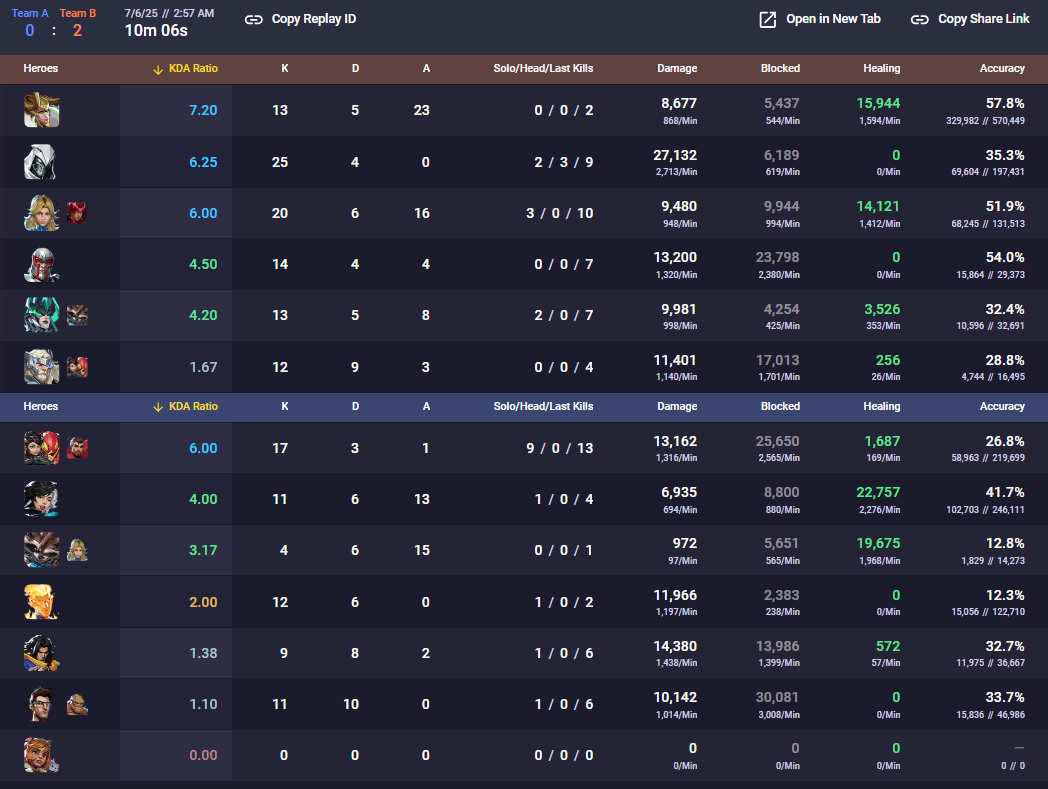This screenshot has width=1048, height=789.
Task: Click the sort arrow beside KDA Ratio in the brown header
Action: click(158, 69)
